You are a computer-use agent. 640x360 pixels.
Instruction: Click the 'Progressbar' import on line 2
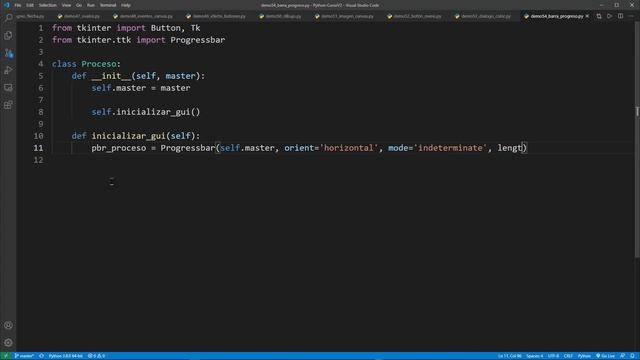pyautogui.click(x=198, y=40)
